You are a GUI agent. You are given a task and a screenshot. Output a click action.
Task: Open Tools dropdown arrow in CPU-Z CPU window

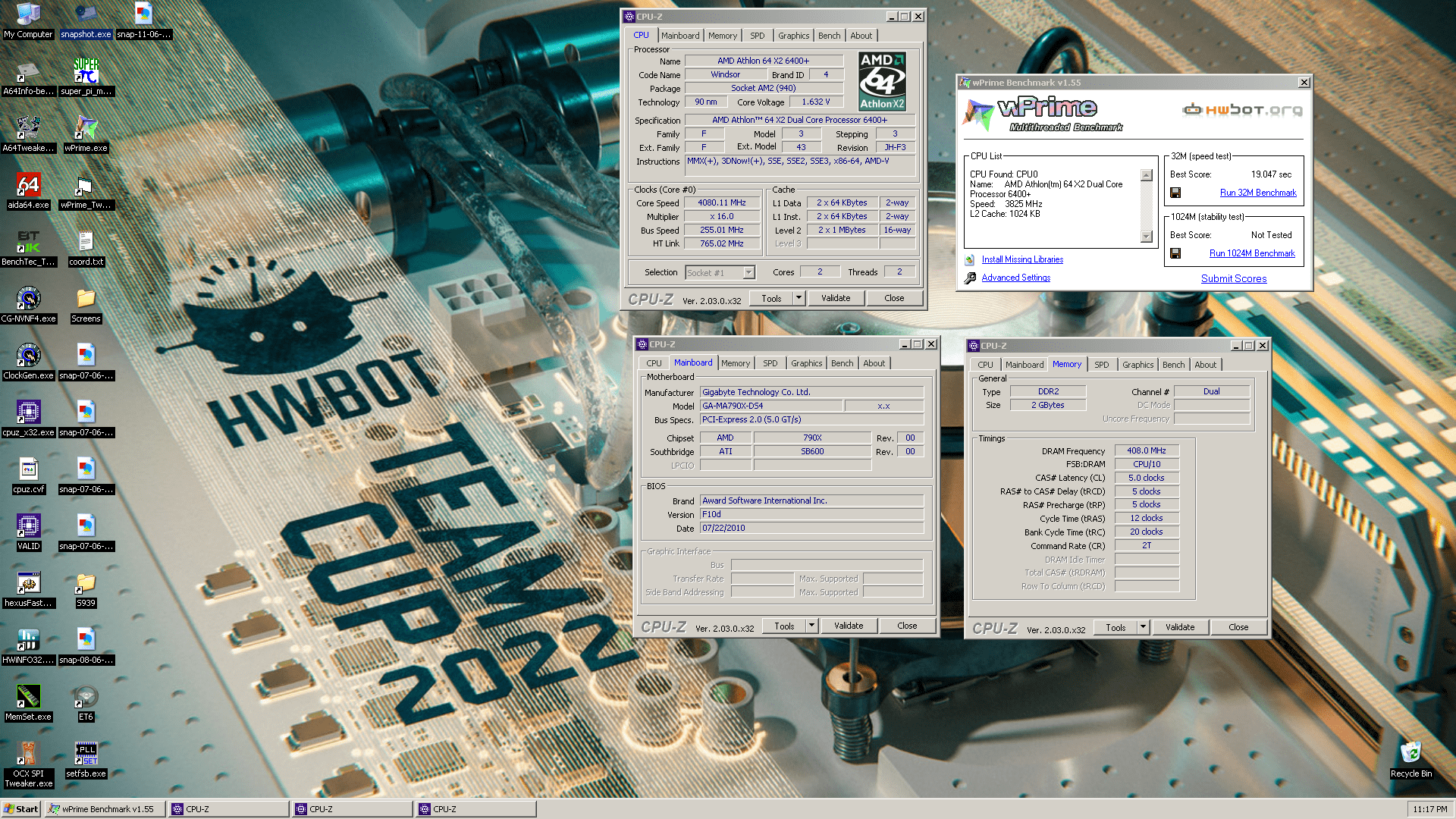coord(799,298)
